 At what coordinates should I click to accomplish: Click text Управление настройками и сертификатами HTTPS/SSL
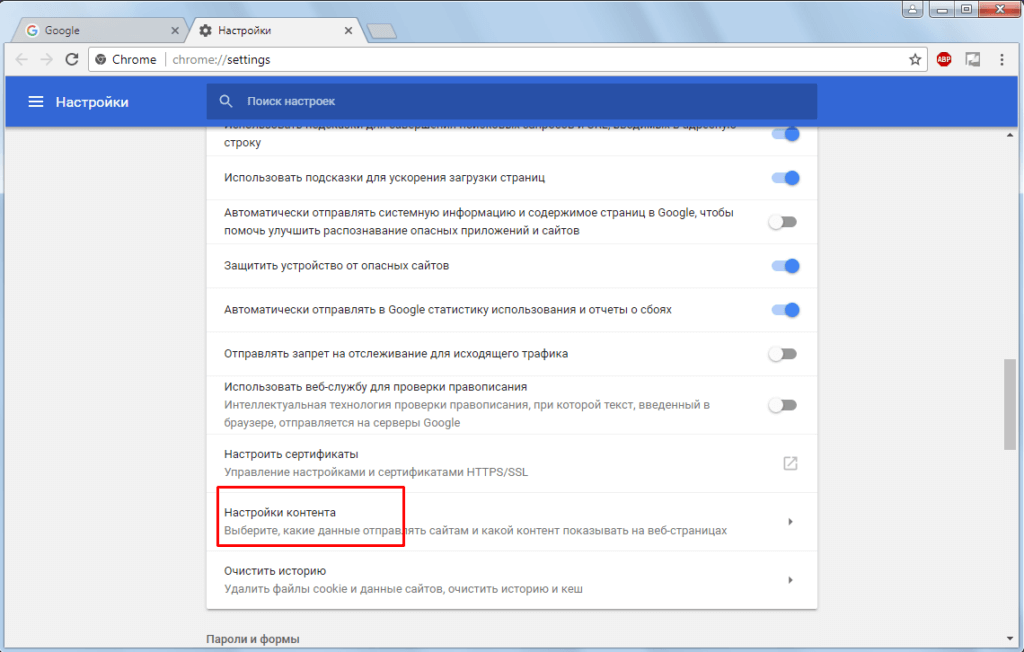pyautogui.click(x=376, y=472)
